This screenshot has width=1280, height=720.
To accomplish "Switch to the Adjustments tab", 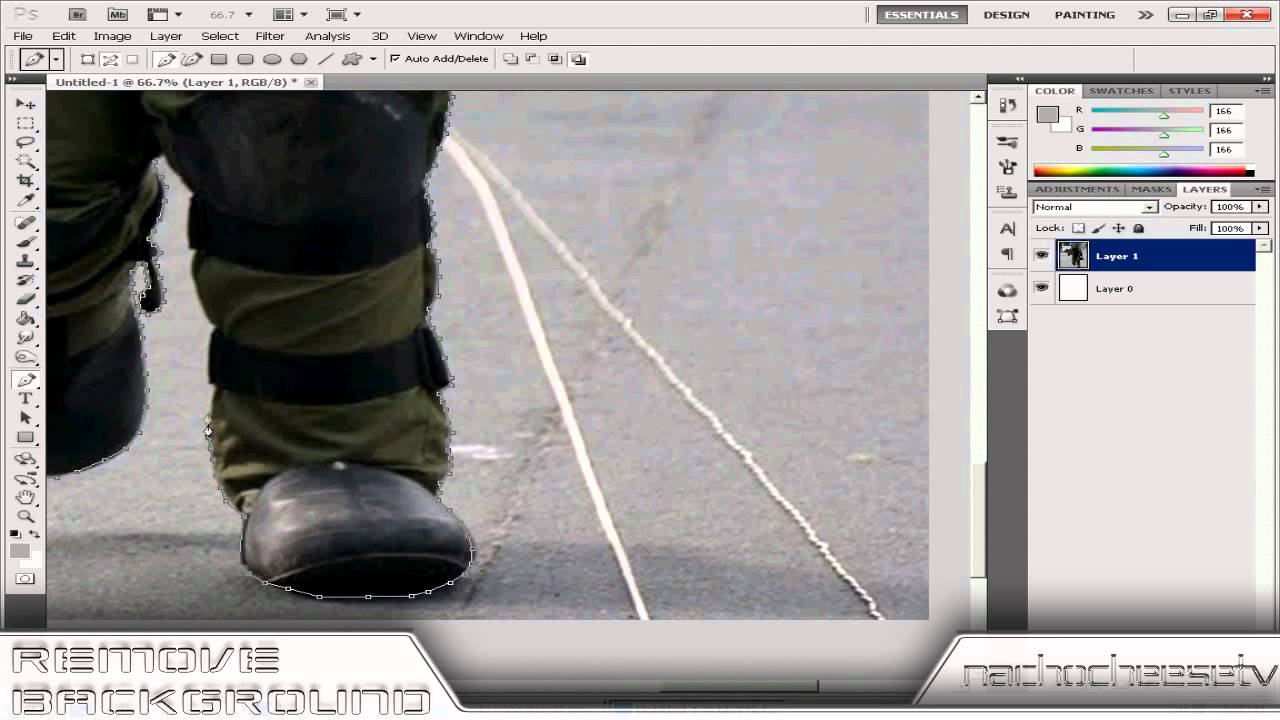I will [1077, 189].
